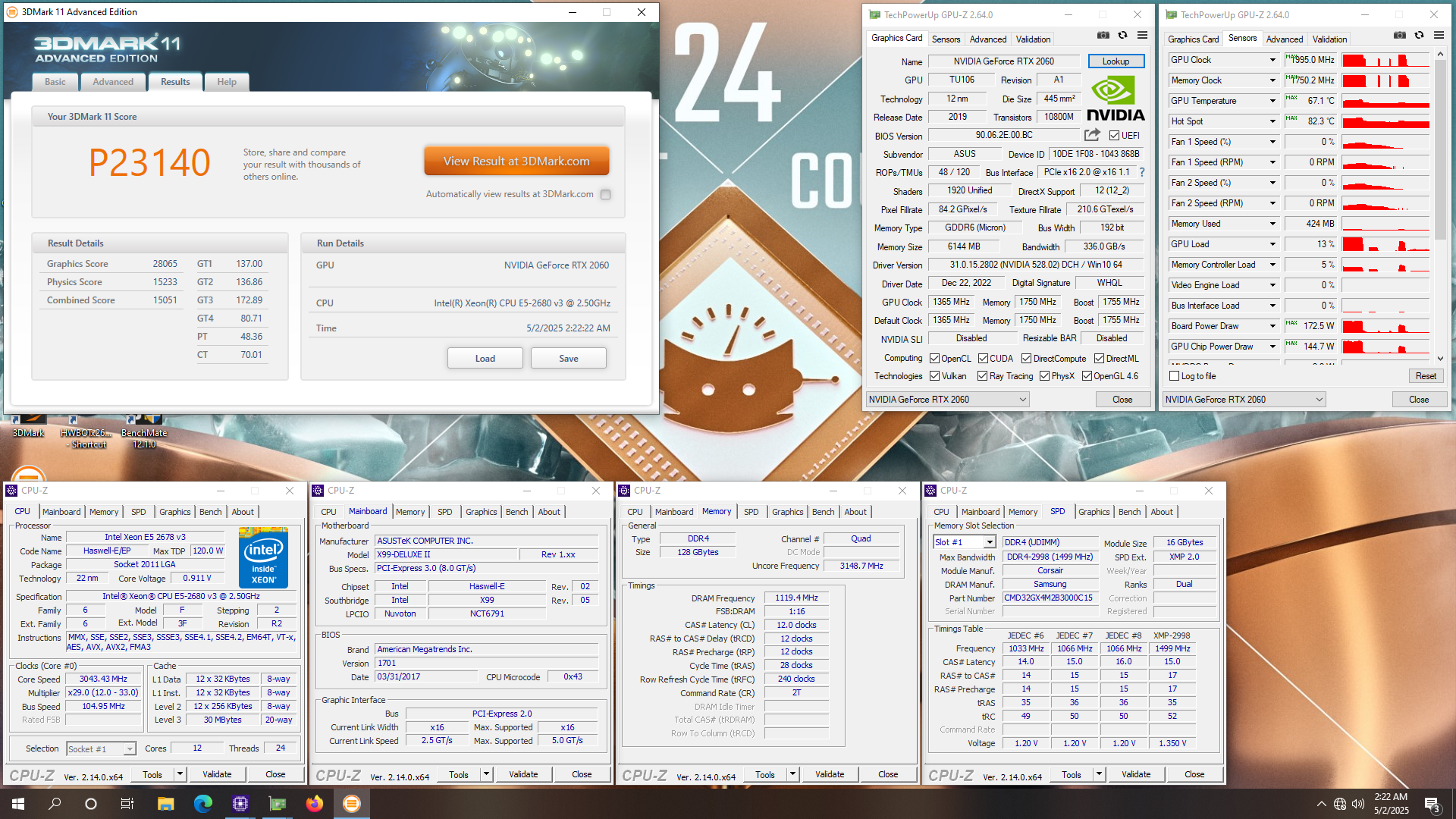
Task: Open File Explorer from taskbar
Action: [165, 804]
